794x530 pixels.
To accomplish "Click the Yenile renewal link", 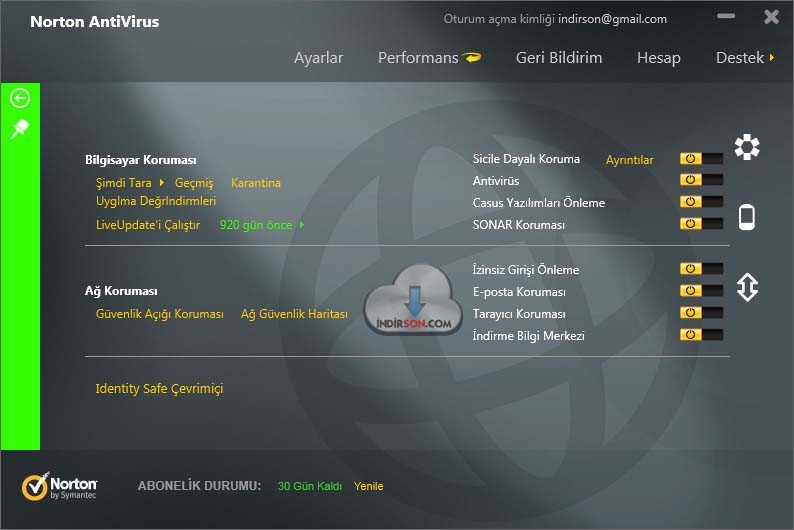I will 369,486.
